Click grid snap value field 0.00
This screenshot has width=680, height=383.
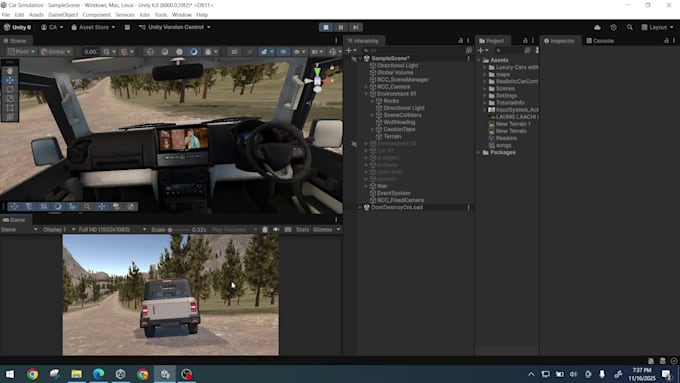91,52
